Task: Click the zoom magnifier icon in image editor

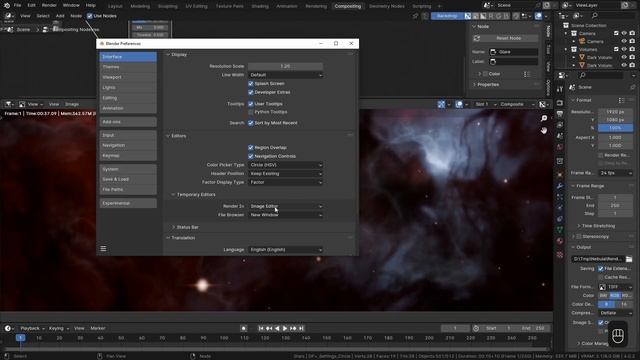Action: tap(544, 118)
